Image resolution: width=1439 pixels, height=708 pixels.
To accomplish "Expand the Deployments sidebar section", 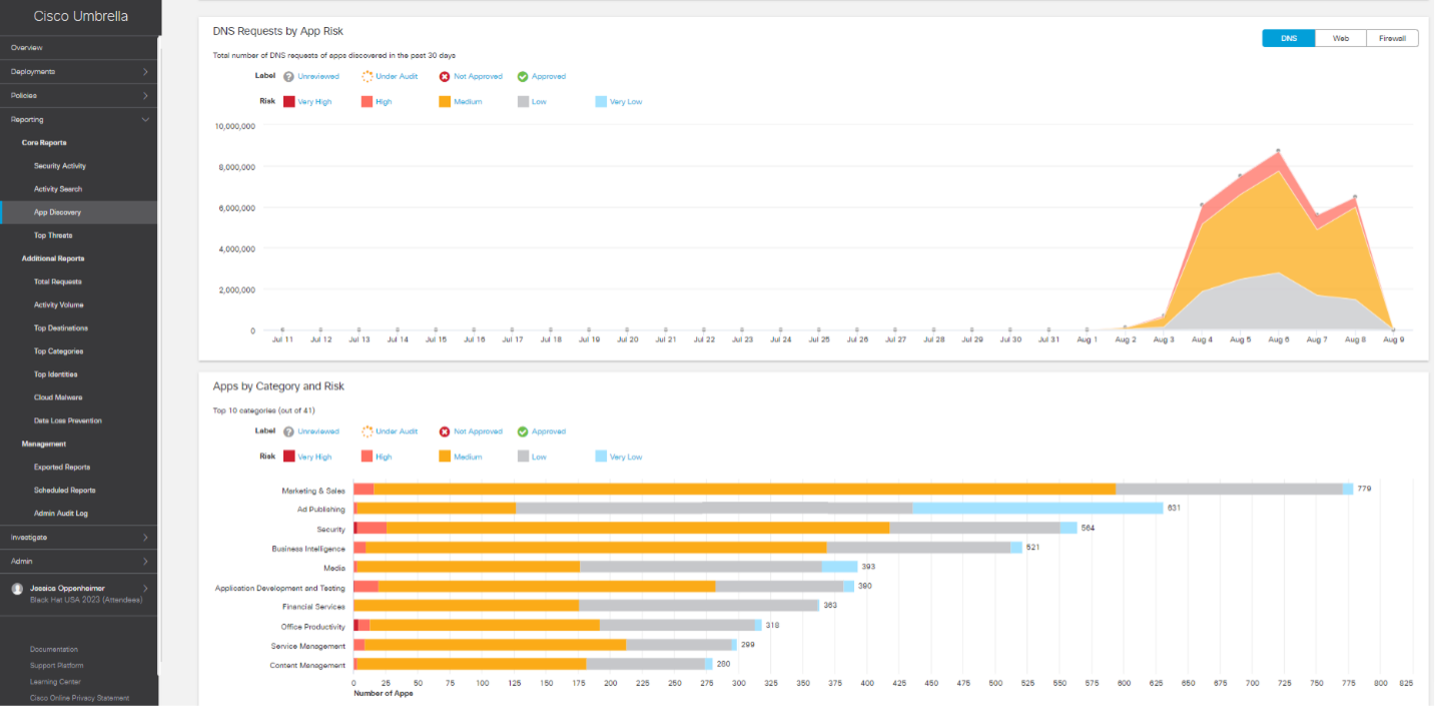I will (x=78, y=72).
